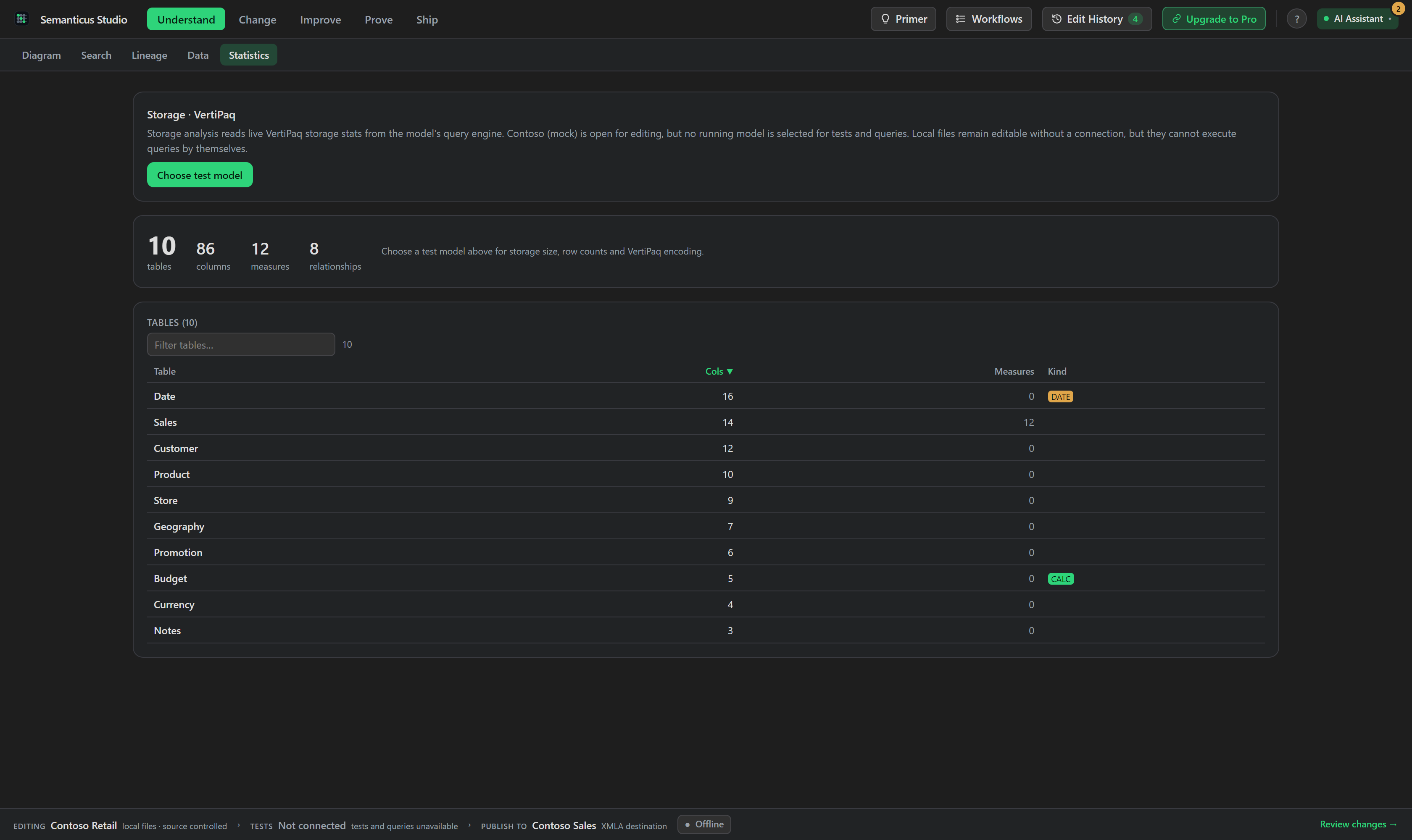Switch to the Data tab
The width and height of the screenshot is (1412, 840).
[198, 55]
